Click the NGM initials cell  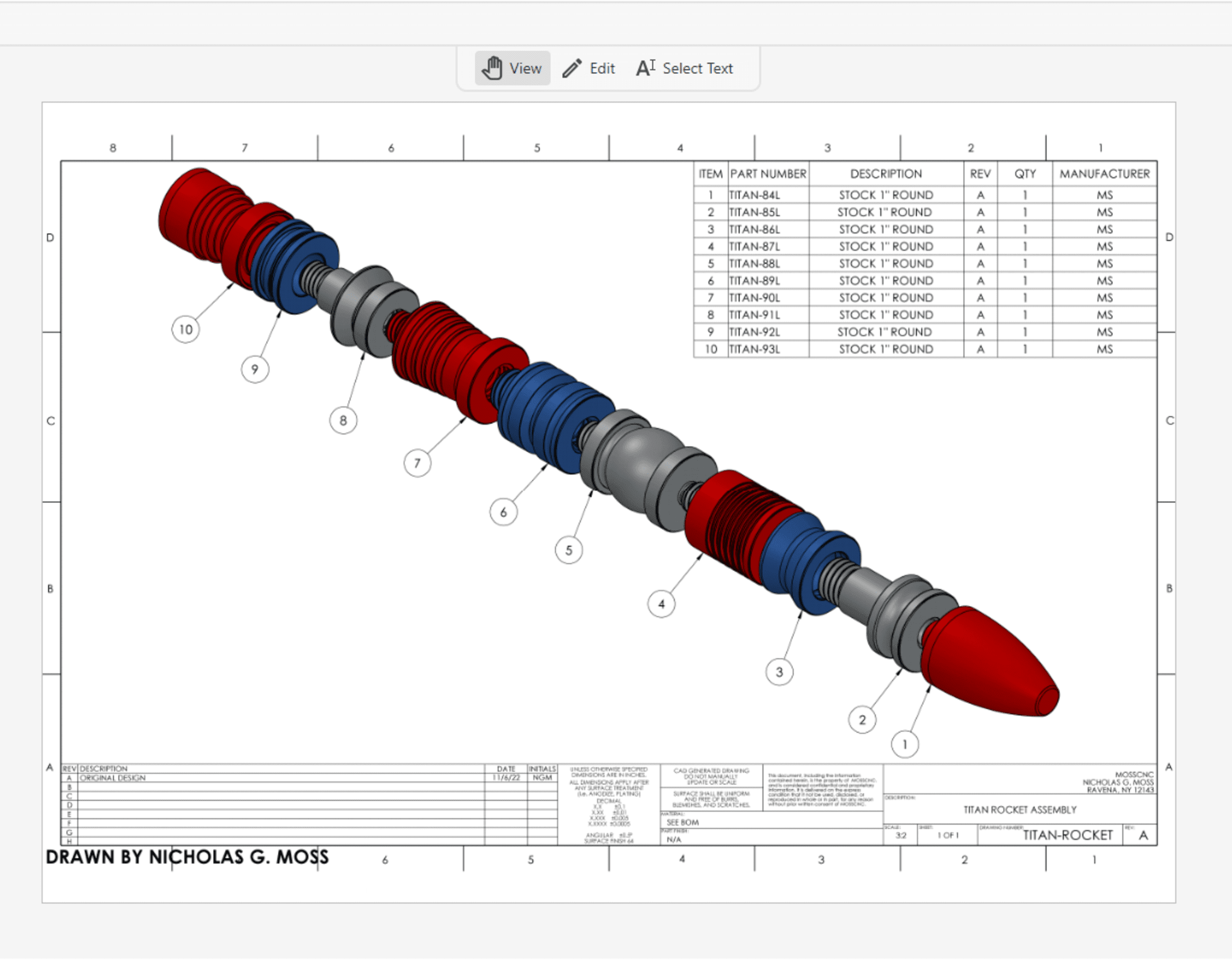pos(542,779)
